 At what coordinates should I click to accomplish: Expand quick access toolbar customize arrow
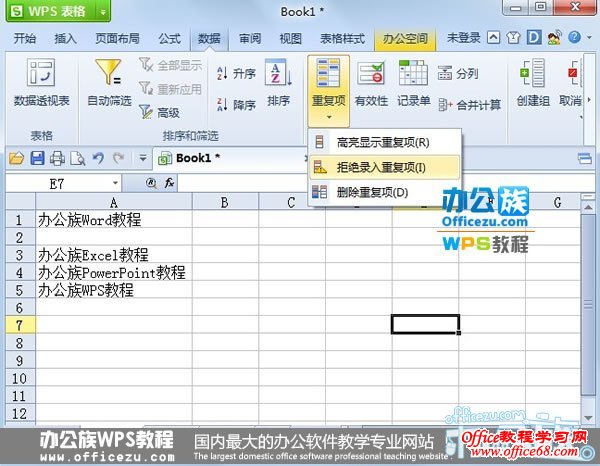click(x=142, y=158)
